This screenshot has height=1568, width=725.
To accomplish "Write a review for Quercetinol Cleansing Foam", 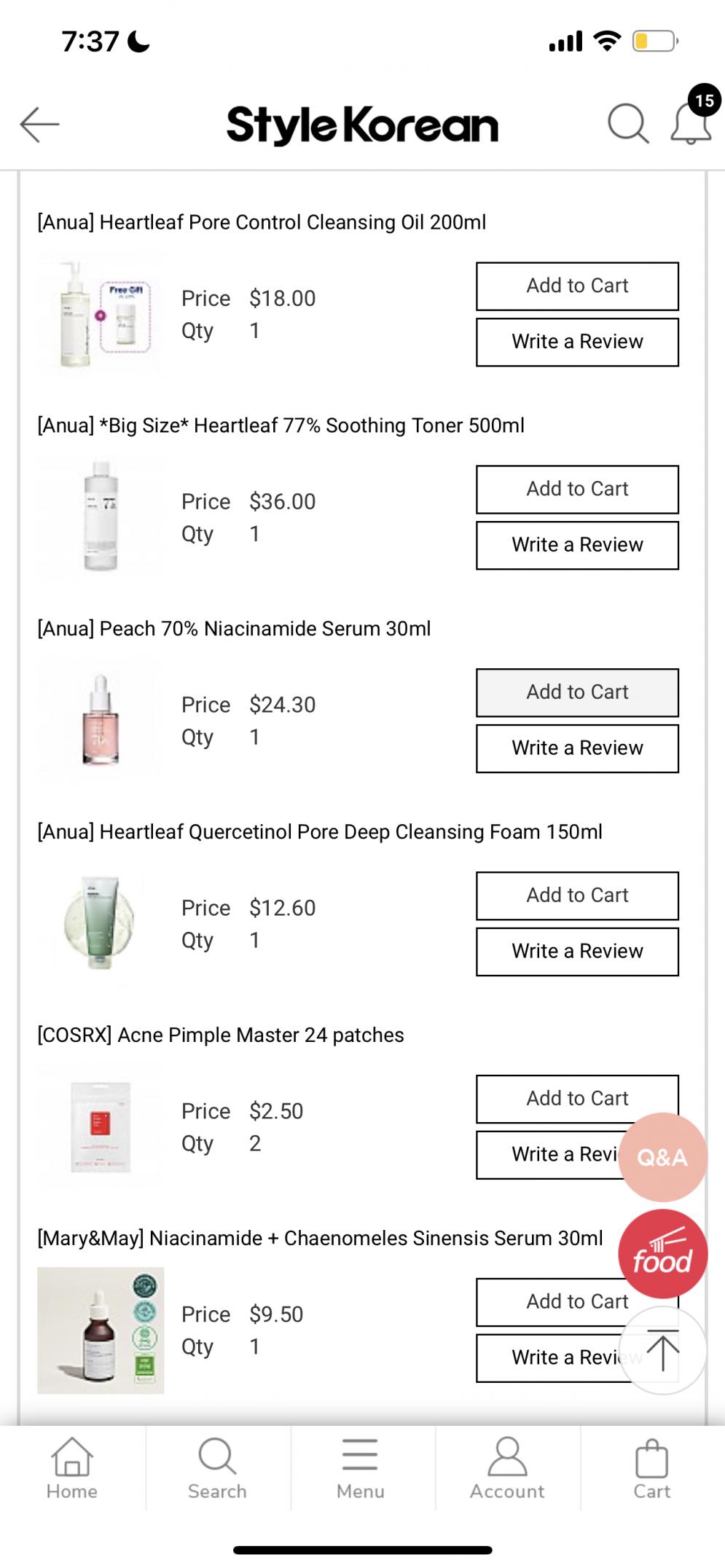I will pyautogui.click(x=577, y=952).
